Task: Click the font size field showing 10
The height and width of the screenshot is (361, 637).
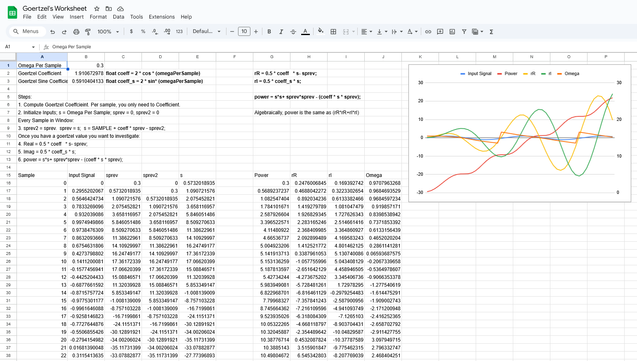Action: [244, 32]
